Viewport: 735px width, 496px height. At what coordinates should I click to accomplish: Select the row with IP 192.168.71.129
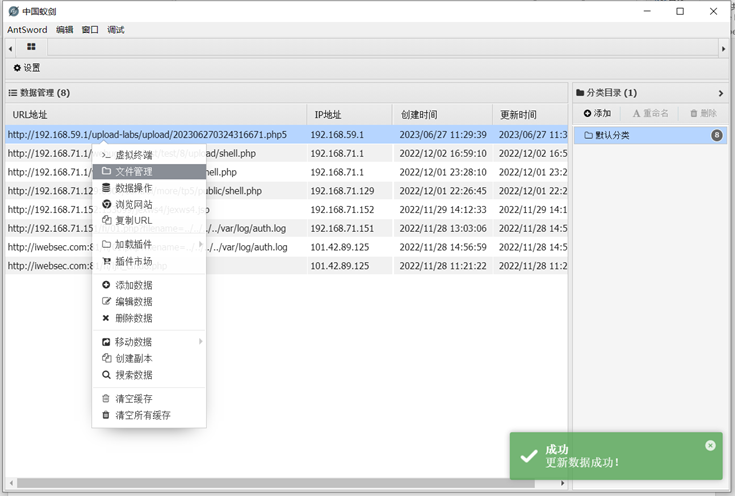286,191
